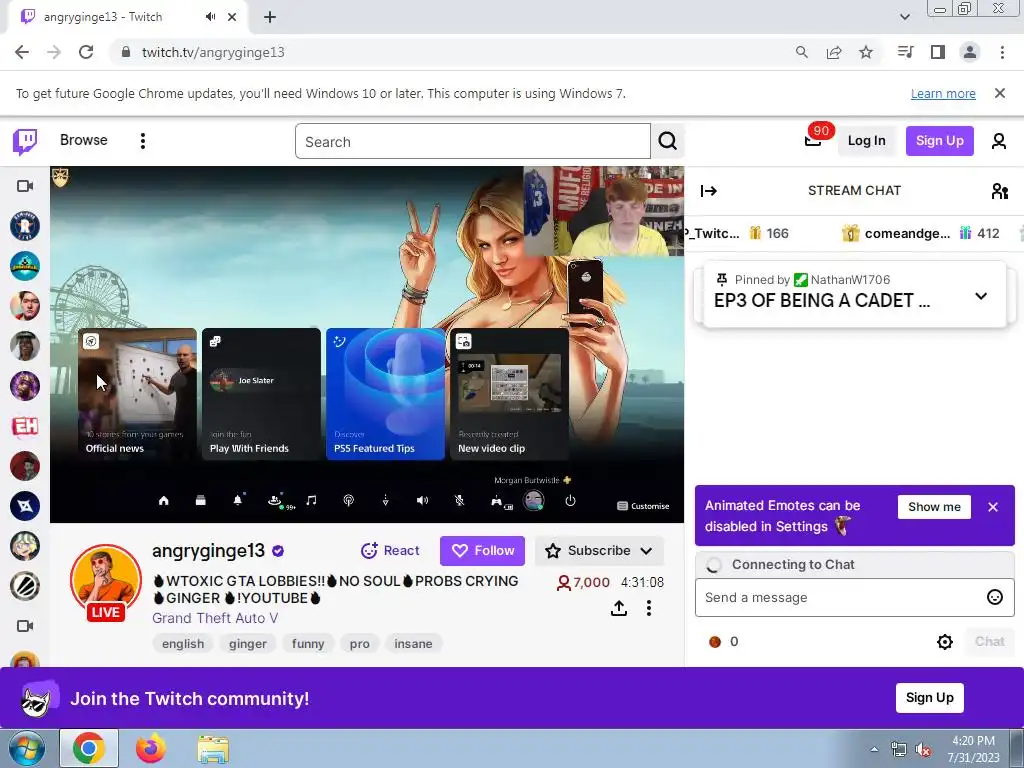Open the Prime loot inbox with 90 badge
1024x768 pixels.
click(x=813, y=140)
